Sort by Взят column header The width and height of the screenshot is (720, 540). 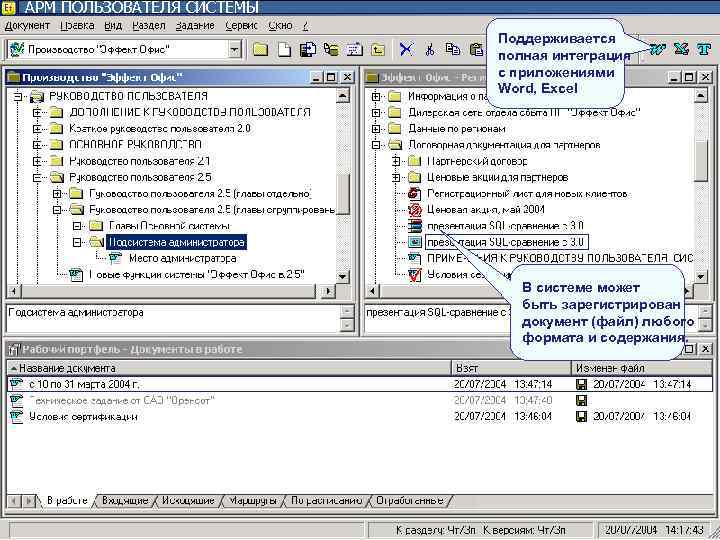click(512, 368)
